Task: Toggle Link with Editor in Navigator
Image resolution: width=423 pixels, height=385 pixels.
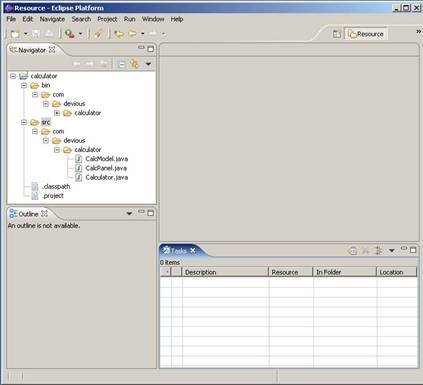Action: click(x=135, y=63)
